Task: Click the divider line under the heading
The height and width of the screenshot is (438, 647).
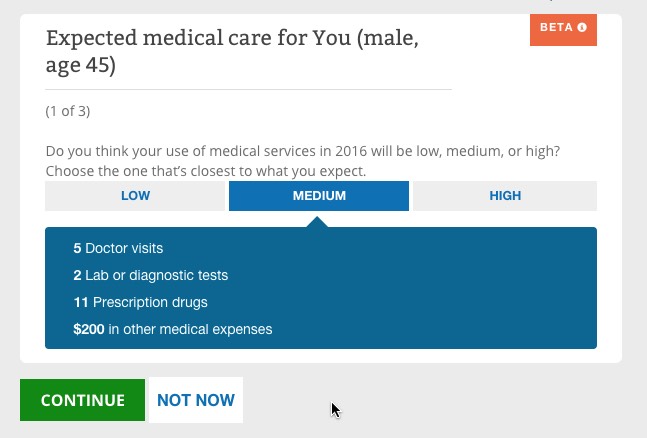Action: pyautogui.click(x=248, y=90)
